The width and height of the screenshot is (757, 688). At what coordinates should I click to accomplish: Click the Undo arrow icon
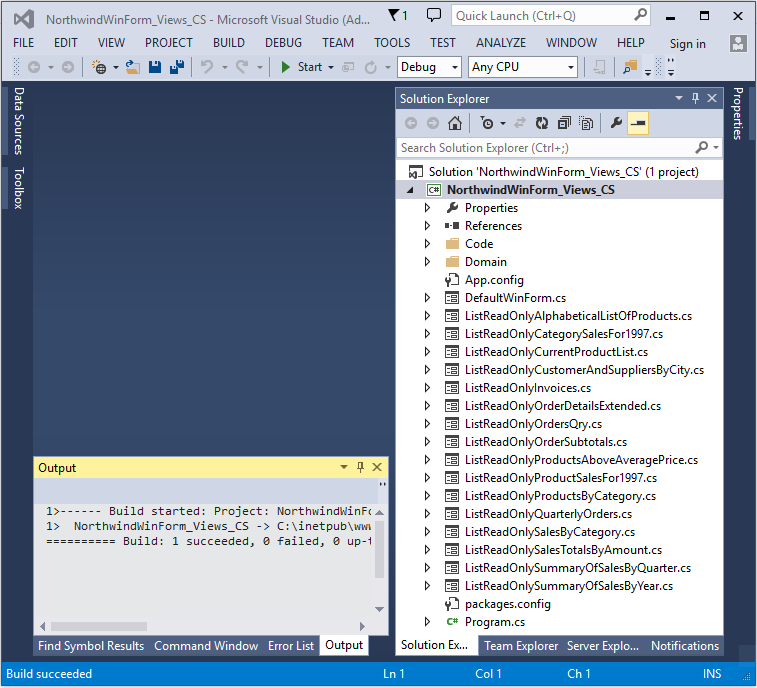[x=207, y=67]
